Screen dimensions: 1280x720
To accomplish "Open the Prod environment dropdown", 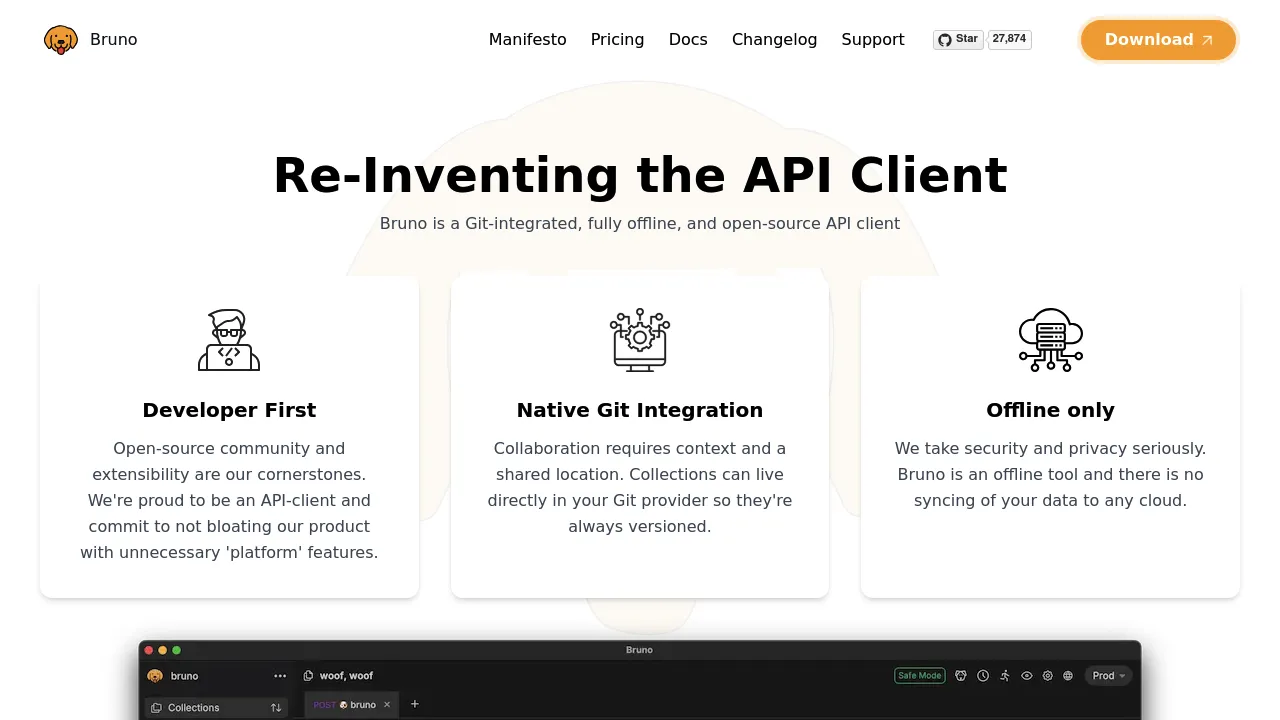I will click(x=1108, y=676).
